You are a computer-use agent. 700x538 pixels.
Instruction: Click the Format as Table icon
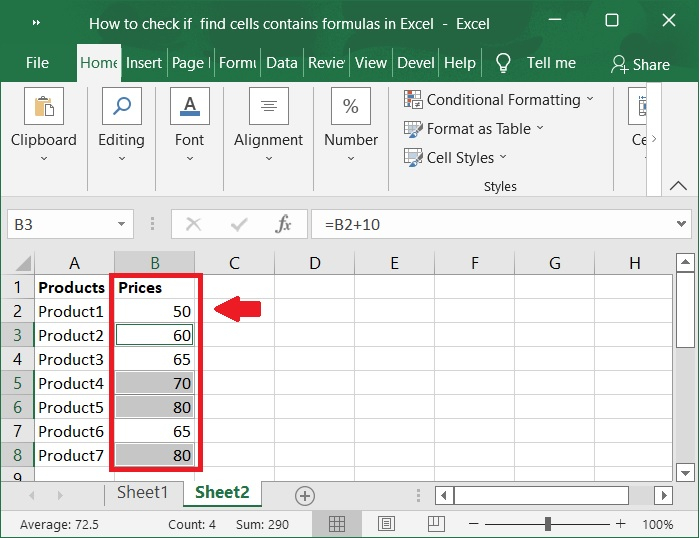point(413,129)
